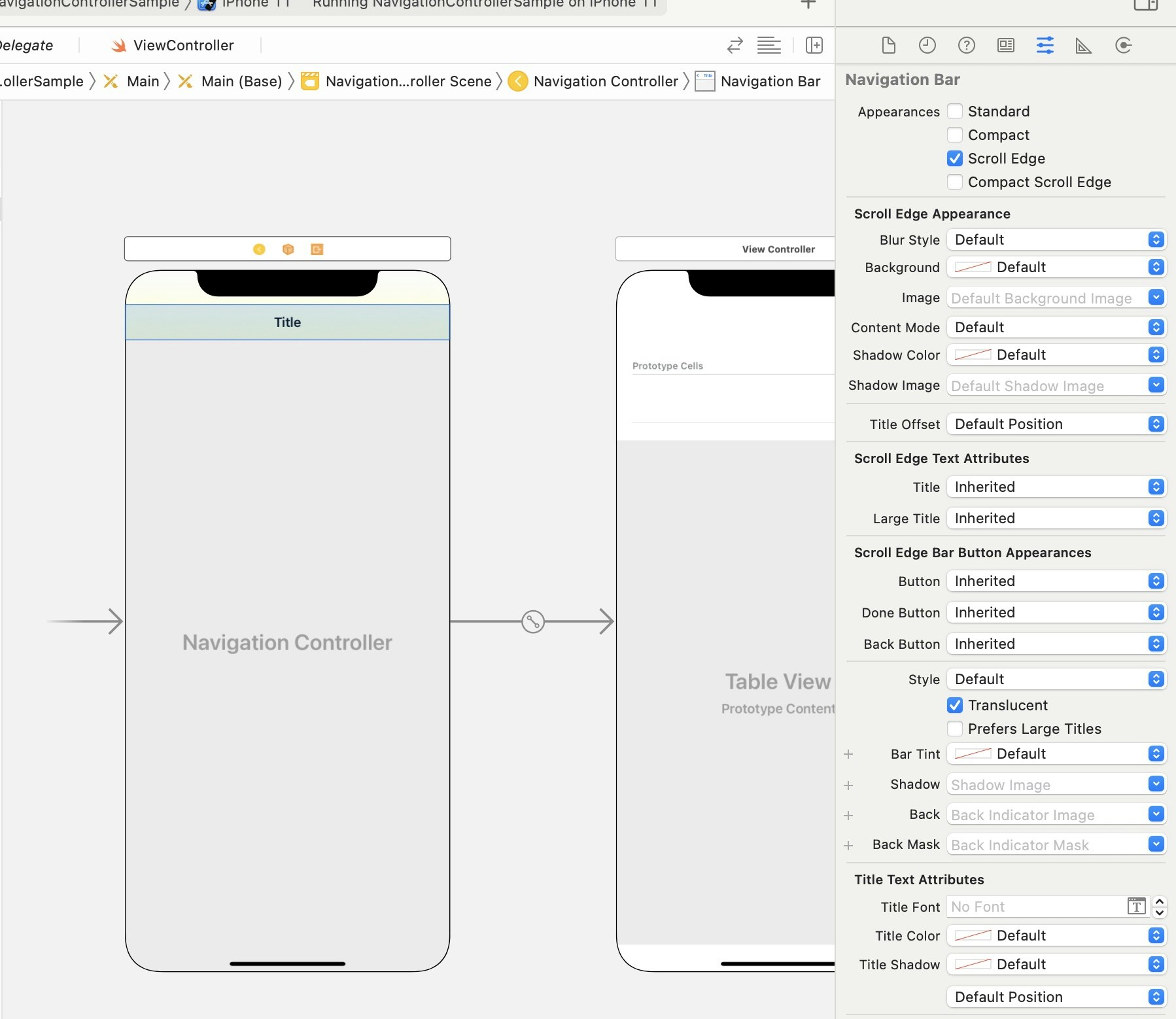Select the root view controller segue circle

[x=533, y=621]
